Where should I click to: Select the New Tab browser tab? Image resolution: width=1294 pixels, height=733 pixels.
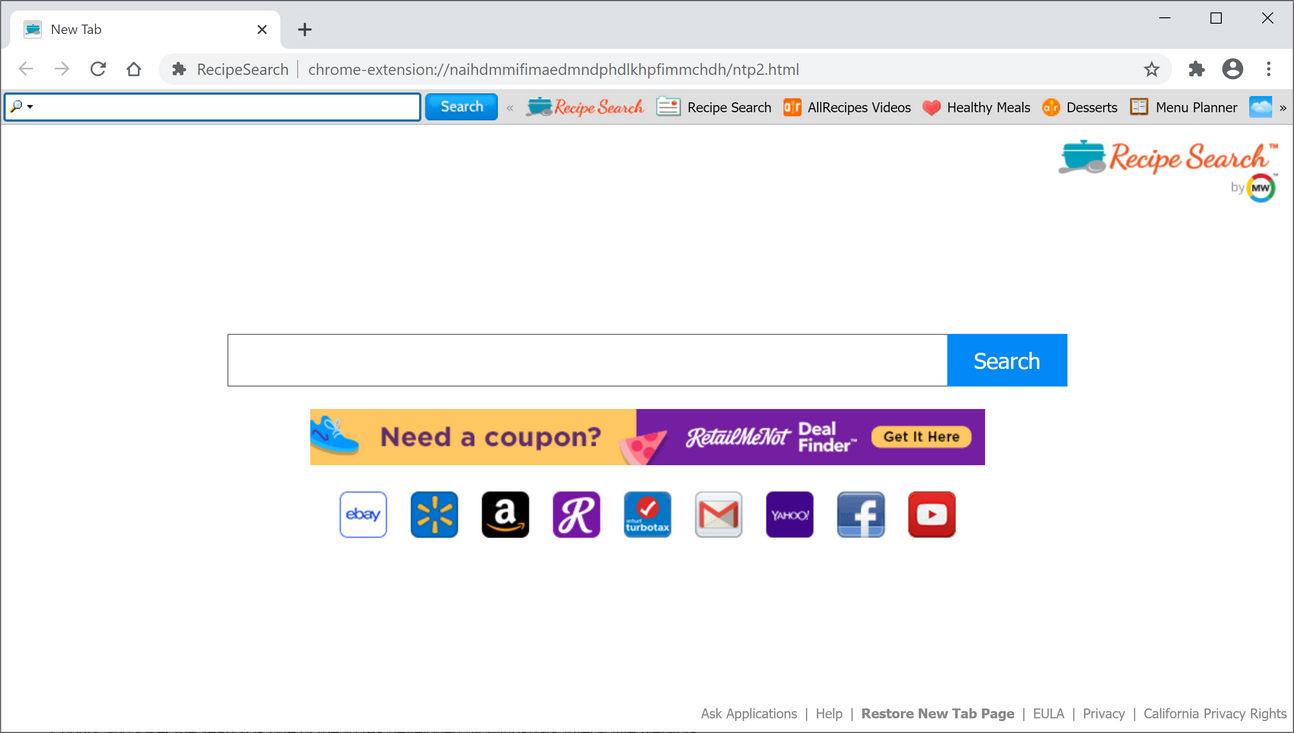coord(145,29)
